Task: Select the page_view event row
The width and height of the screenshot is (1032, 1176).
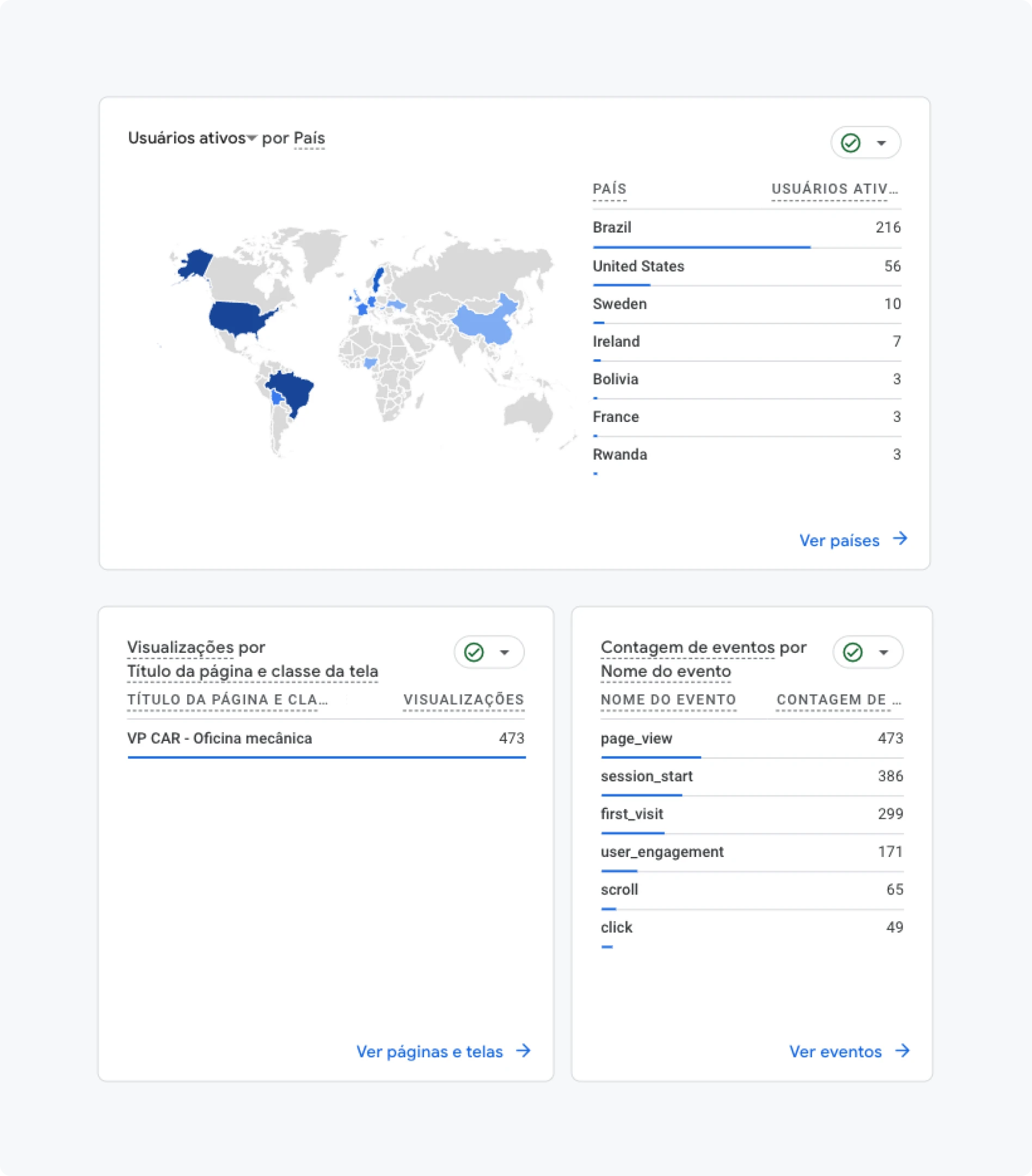Action: pyautogui.click(x=752, y=739)
